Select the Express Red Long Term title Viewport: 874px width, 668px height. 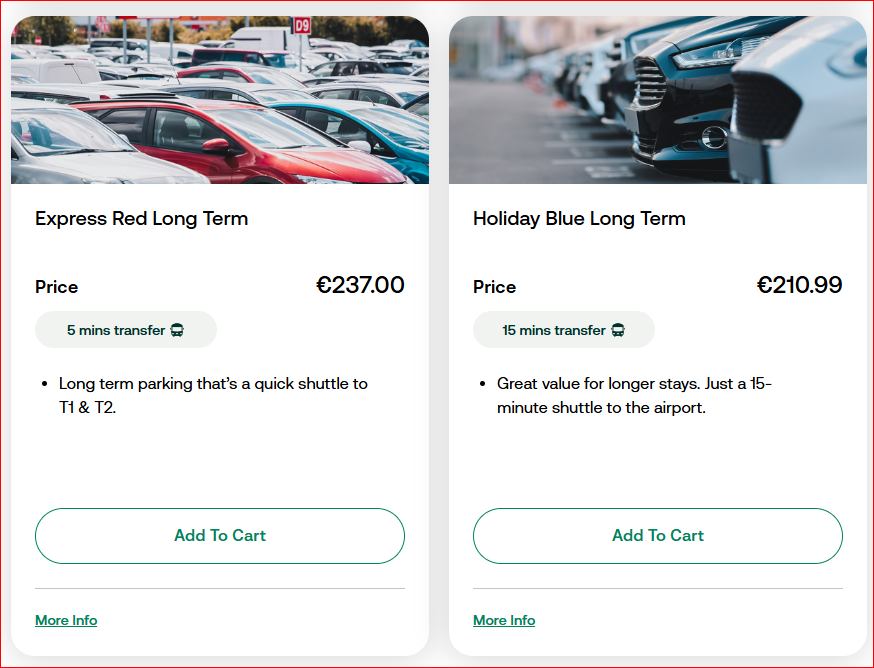pyautogui.click(x=141, y=218)
